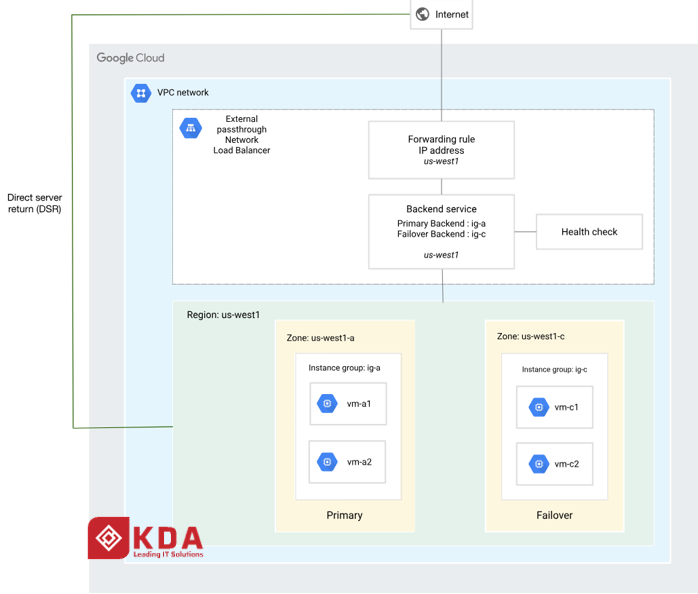Click the KDA red diamond logo
This screenshot has height=594, width=698.
point(109,538)
